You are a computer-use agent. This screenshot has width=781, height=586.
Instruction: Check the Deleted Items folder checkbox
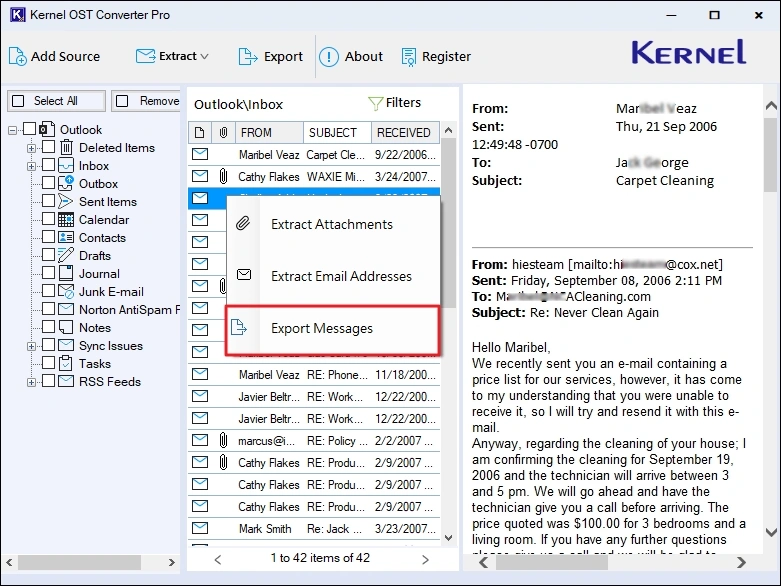[48, 147]
